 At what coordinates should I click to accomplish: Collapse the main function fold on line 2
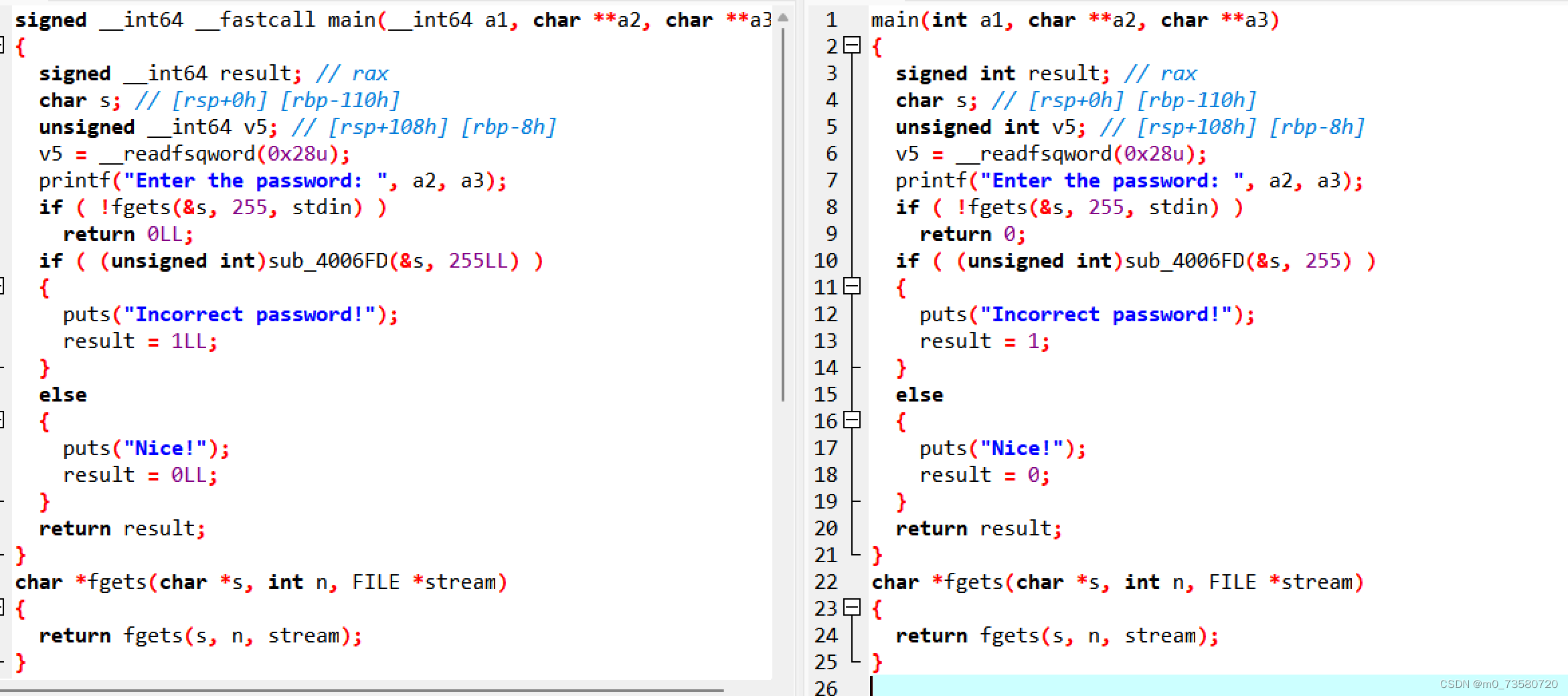click(851, 46)
